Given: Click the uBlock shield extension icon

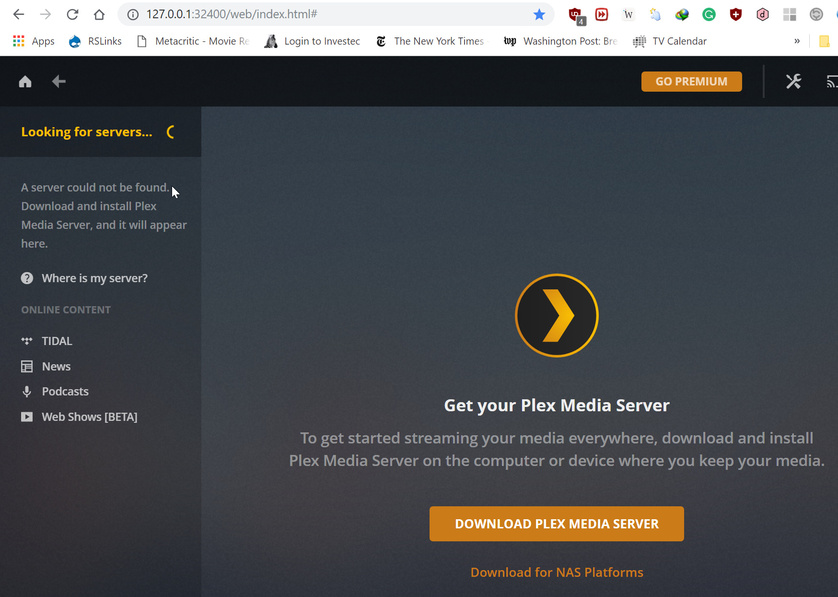Looking at the screenshot, I should (x=576, y=15).
